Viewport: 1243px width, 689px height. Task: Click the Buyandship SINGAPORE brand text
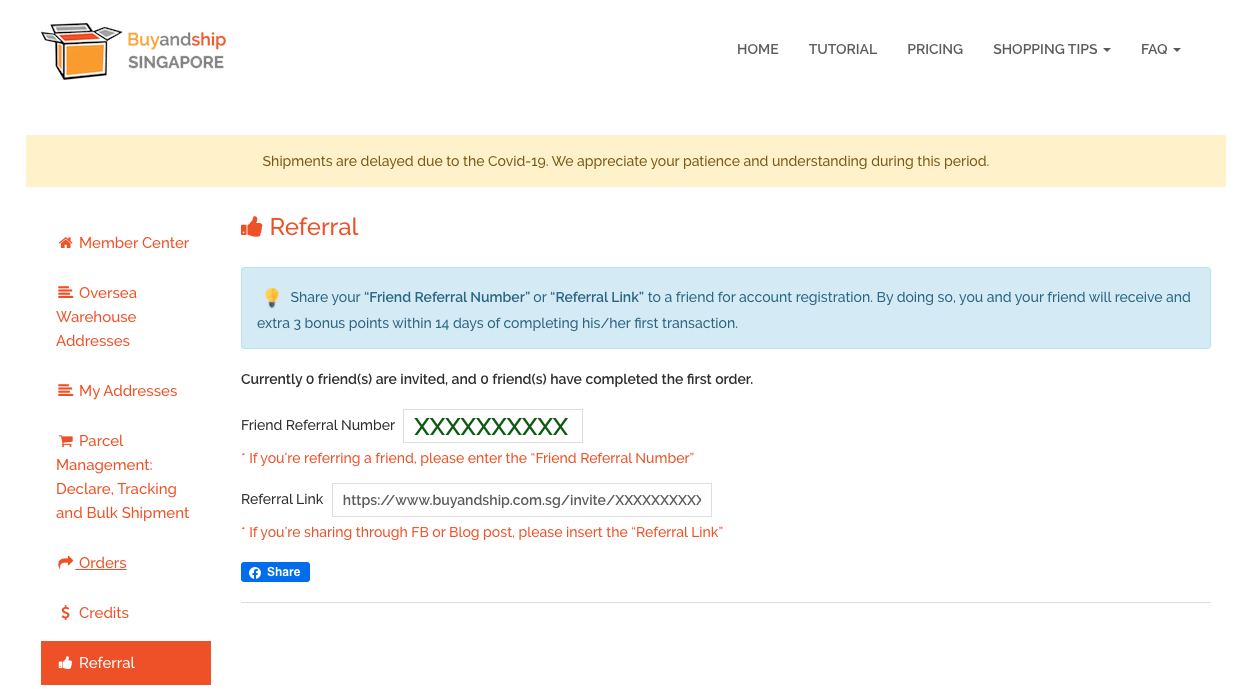point(177,51)
